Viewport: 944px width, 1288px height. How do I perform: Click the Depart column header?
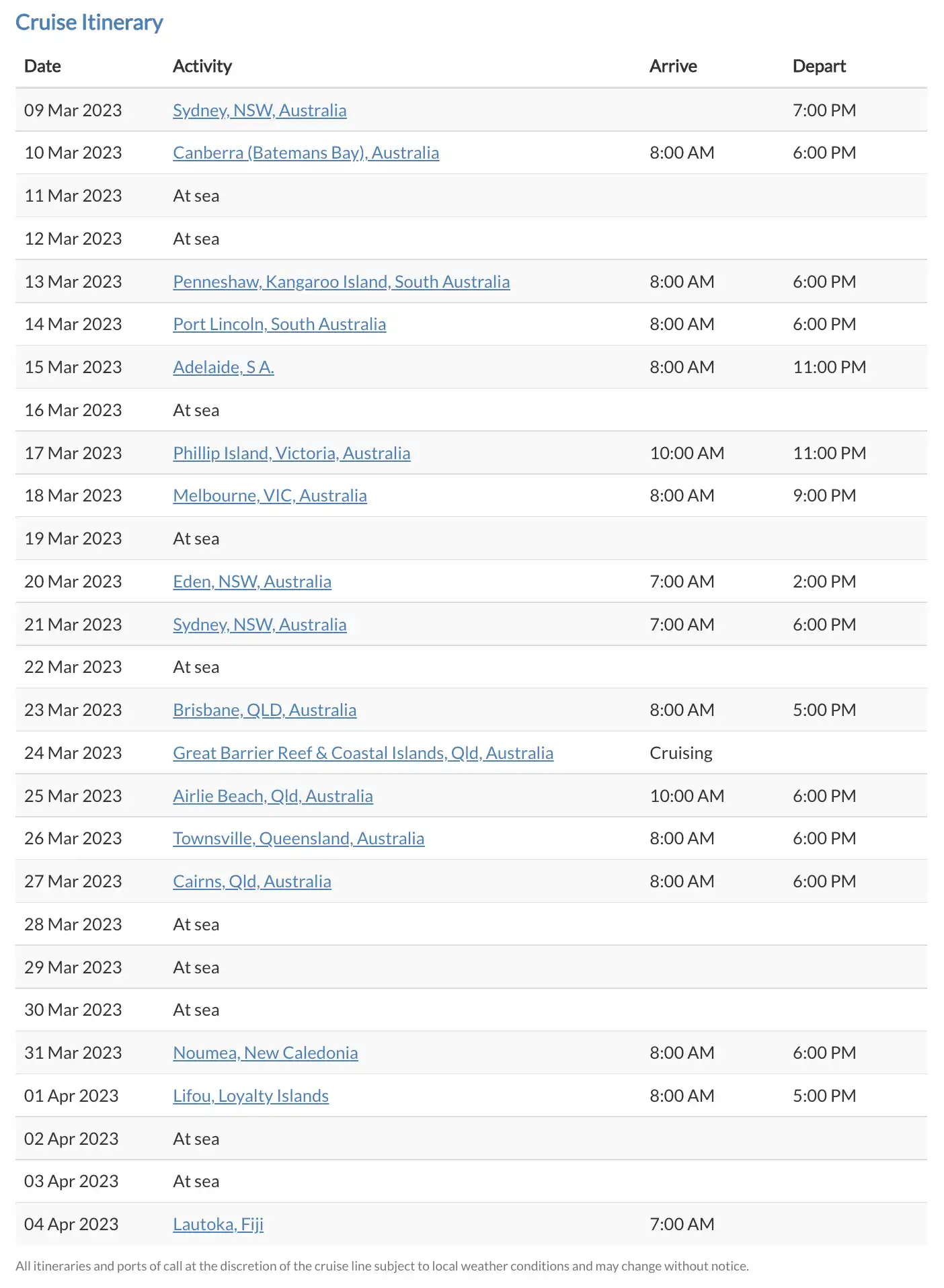click(818, 66)
